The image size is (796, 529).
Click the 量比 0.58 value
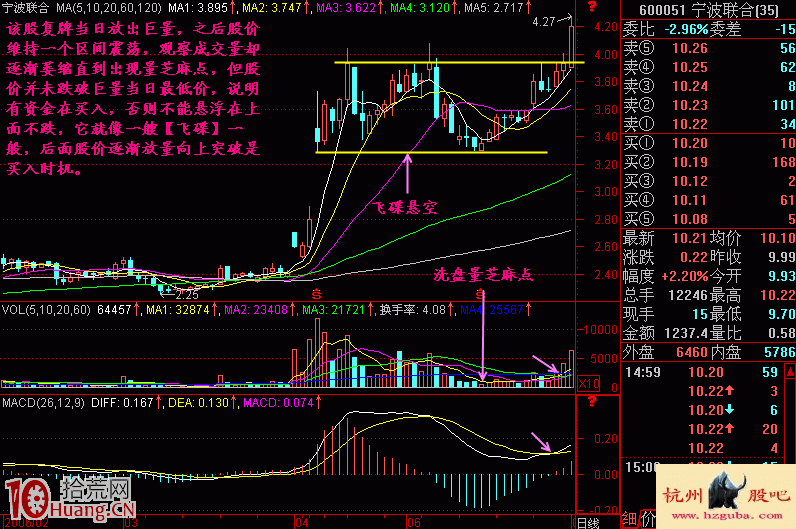[782, 334]
